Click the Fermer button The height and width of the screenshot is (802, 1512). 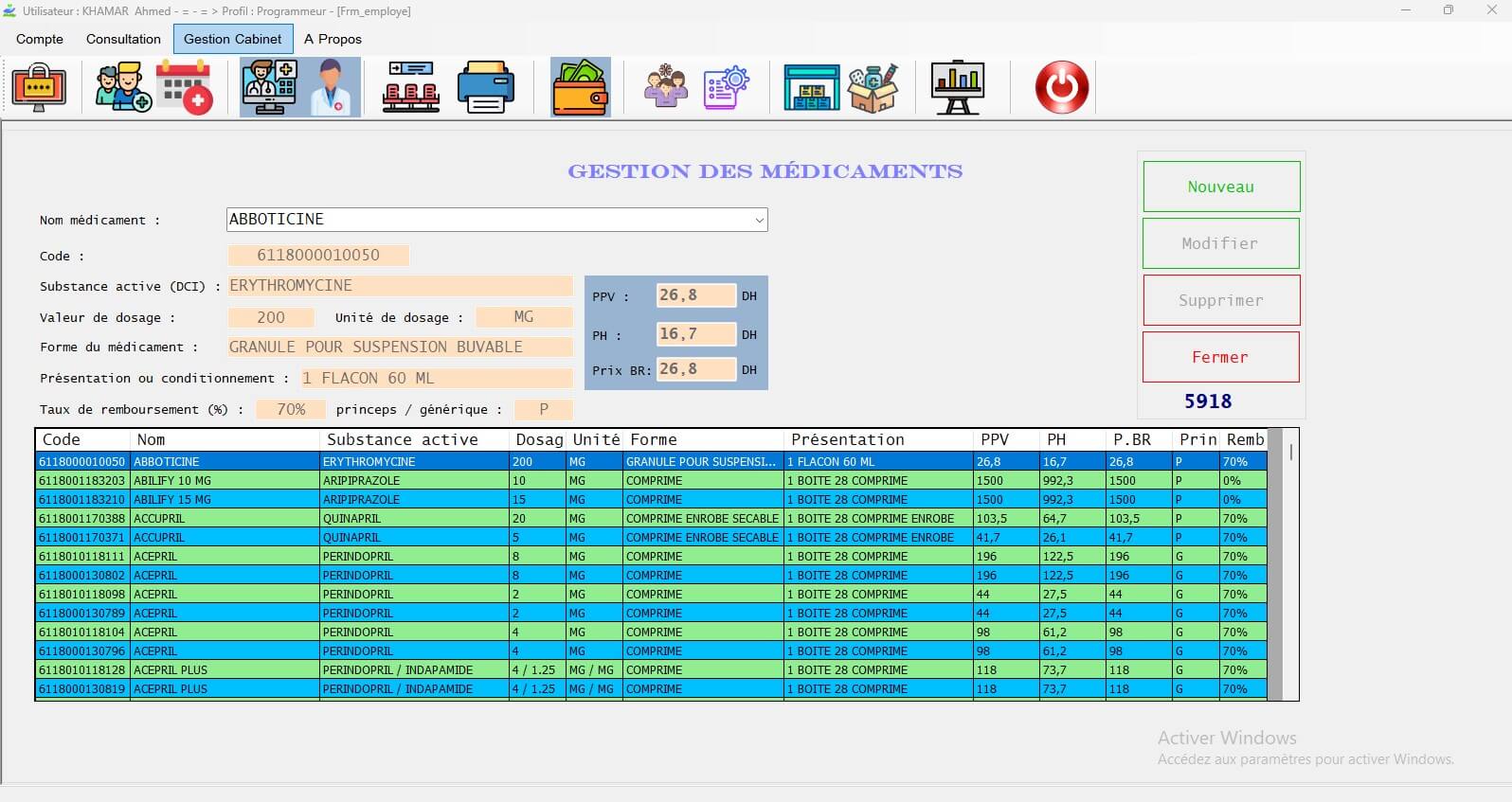tap(1221, 357)
